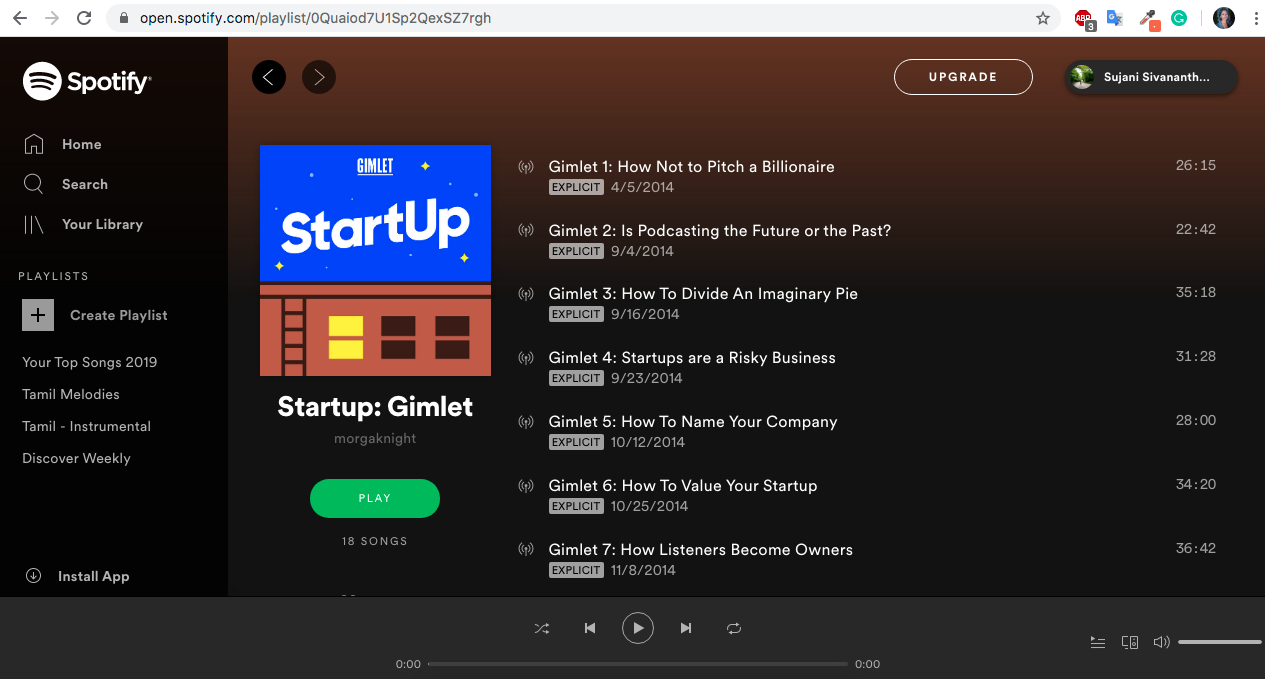Click the UPGRADE button
1265x679 pixels.
pyautogui.click(x=963, y=77)
